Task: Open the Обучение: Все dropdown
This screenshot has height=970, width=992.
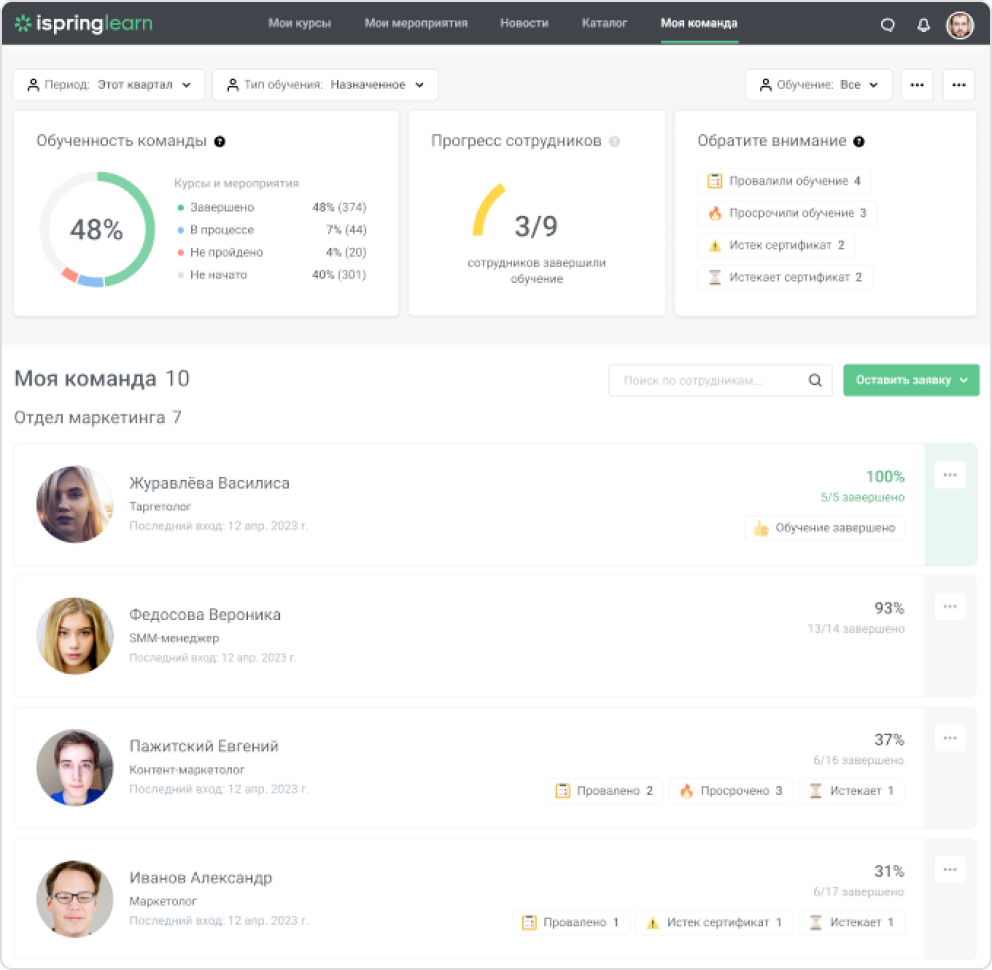Action: (x=818, y=85)
